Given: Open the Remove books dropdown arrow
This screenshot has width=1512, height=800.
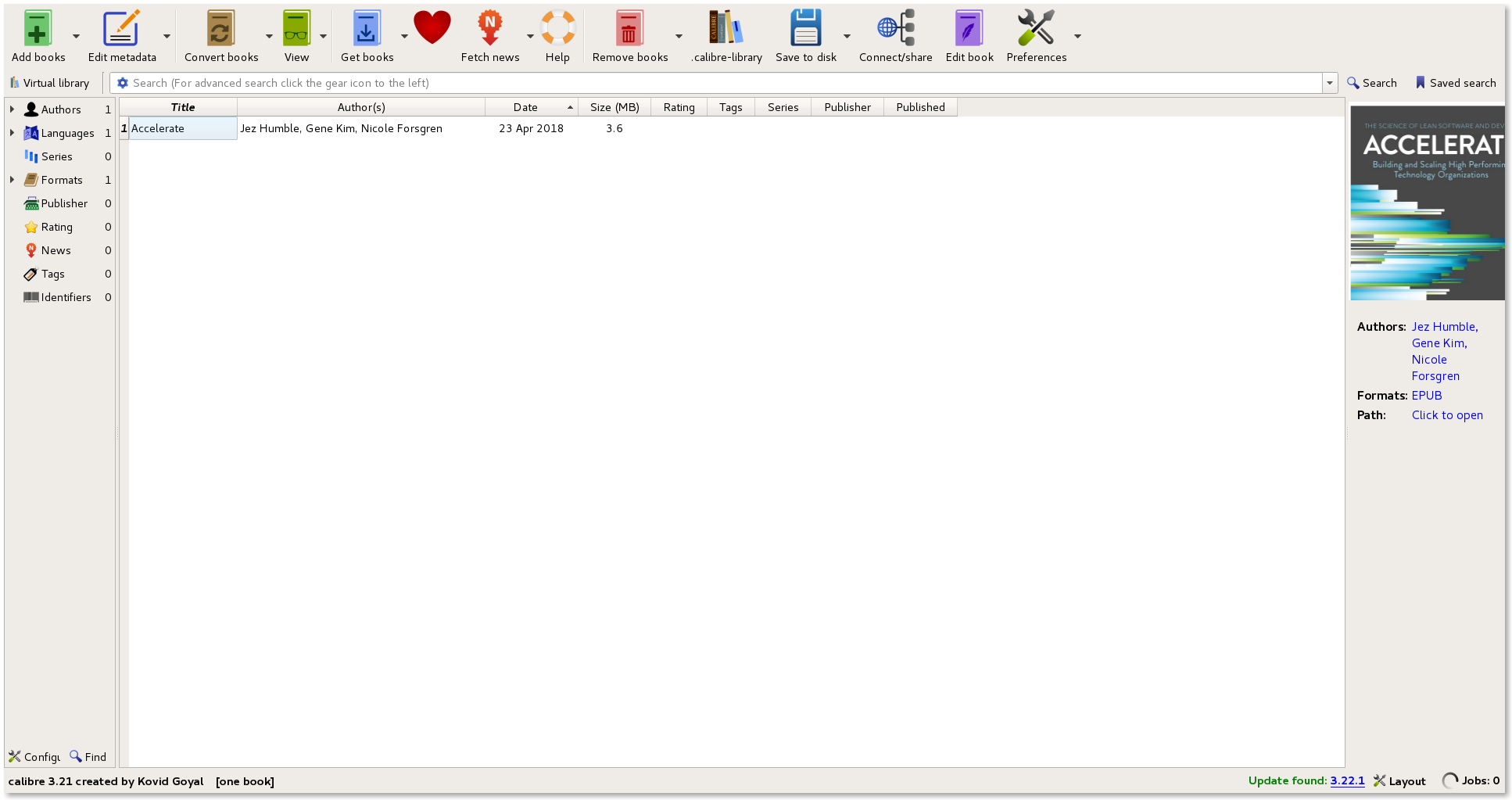Looking at the screenshot, I should (679, 36).
